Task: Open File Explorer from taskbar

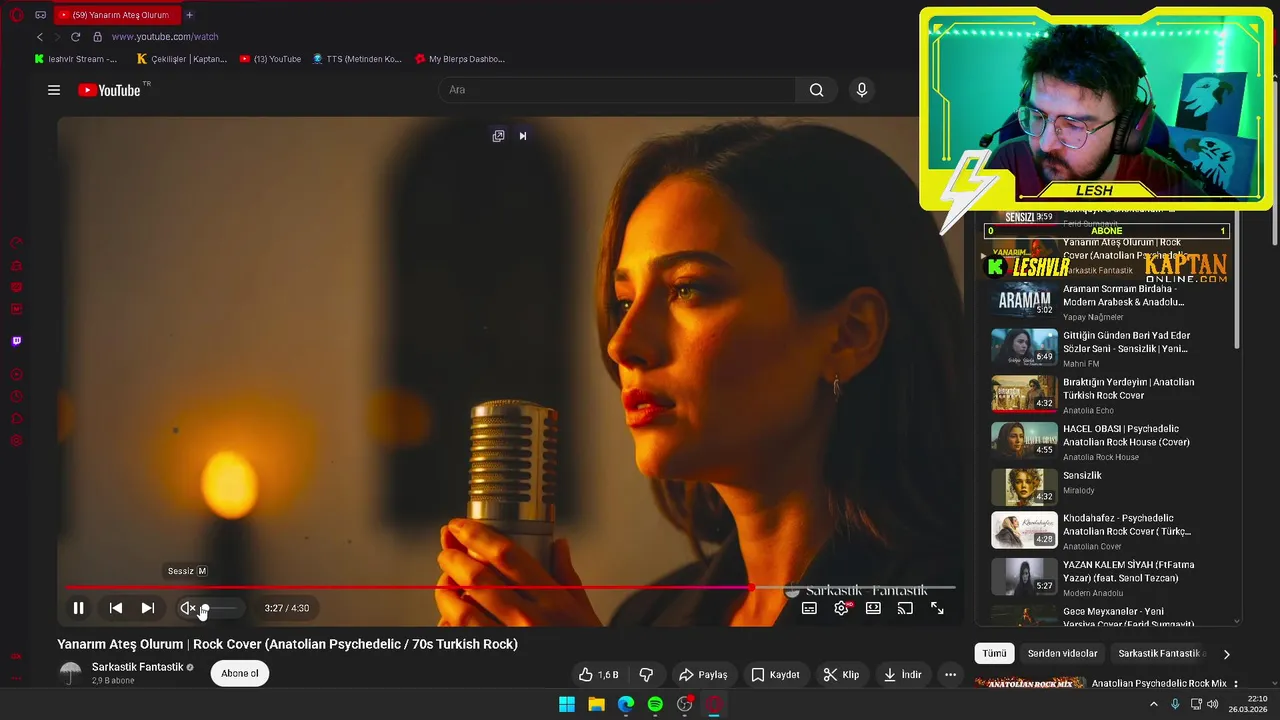Action: coord(596,704)
